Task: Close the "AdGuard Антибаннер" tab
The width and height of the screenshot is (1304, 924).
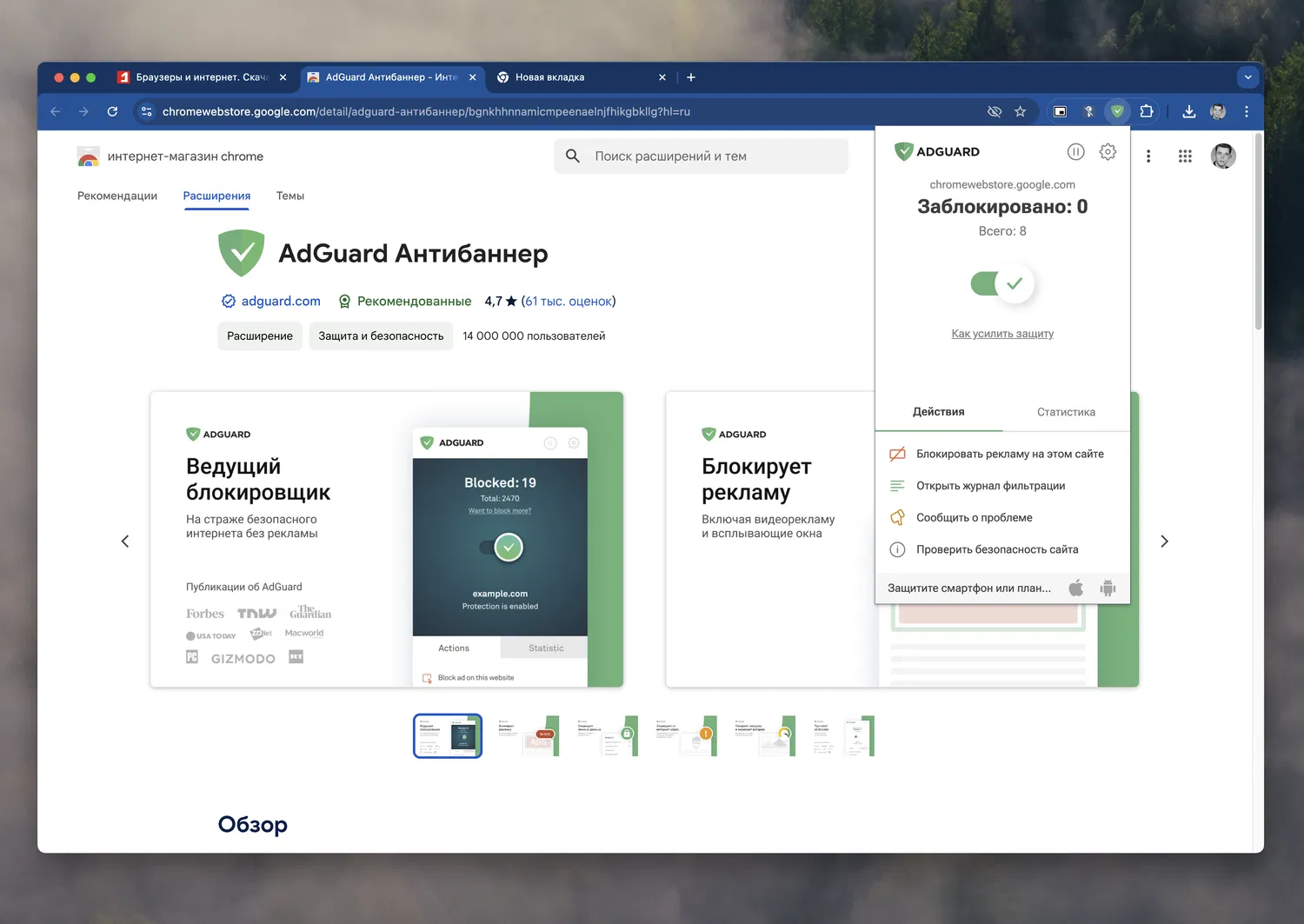Action: (x=472, y=77)
